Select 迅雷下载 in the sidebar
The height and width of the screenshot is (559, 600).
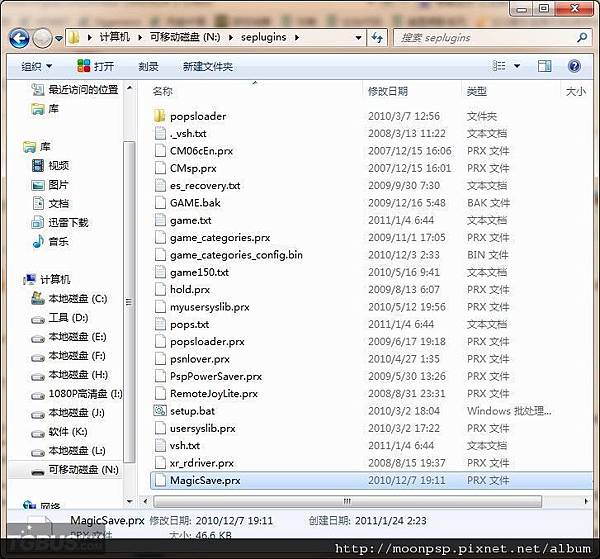point(60,222)
